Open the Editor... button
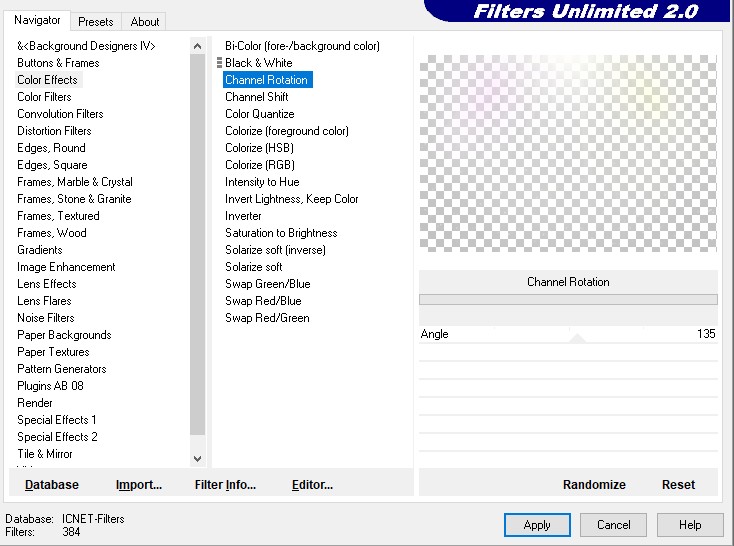 click(x=312, y=485)
